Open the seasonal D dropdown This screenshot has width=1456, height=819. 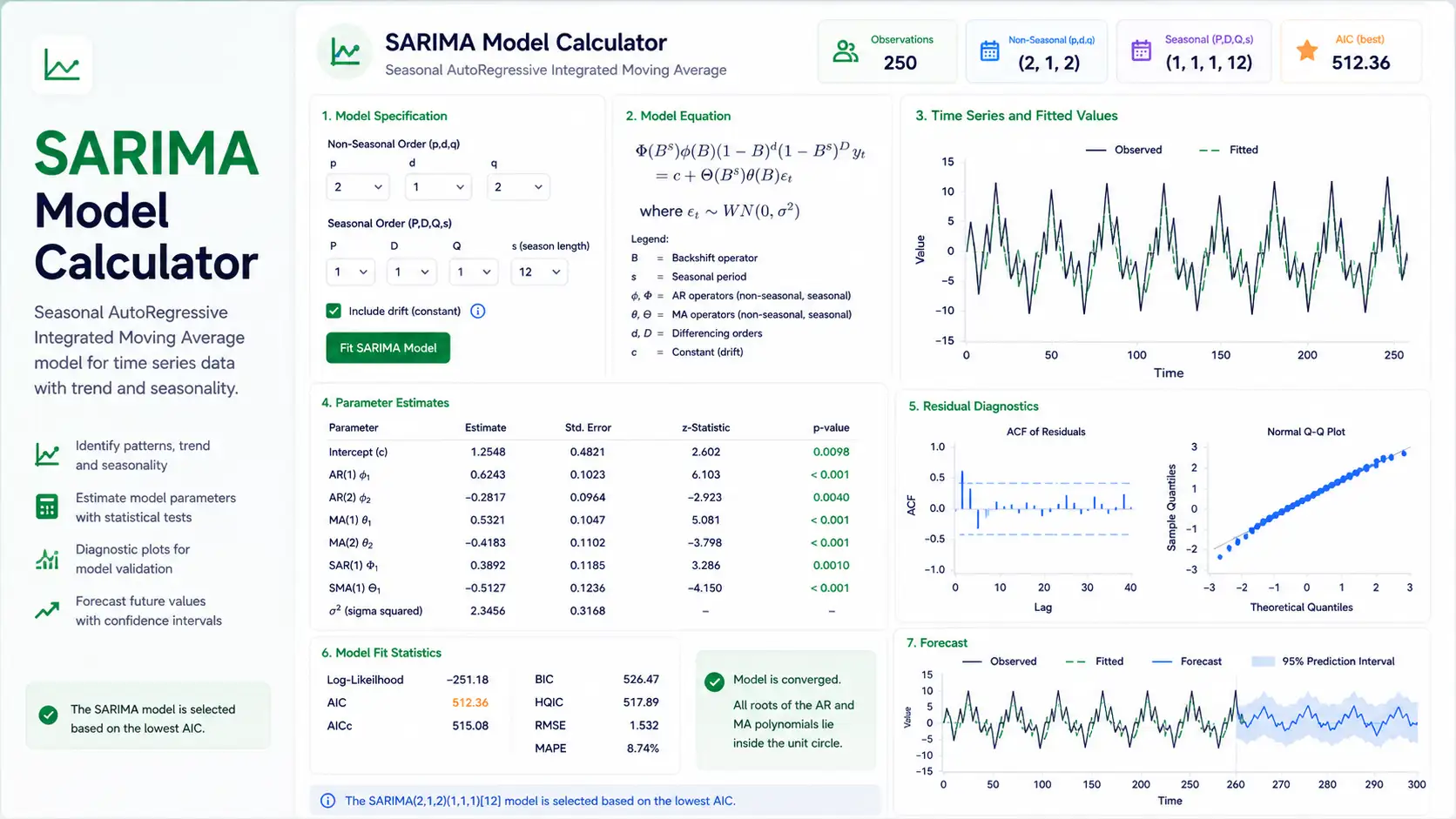(412, 272)
